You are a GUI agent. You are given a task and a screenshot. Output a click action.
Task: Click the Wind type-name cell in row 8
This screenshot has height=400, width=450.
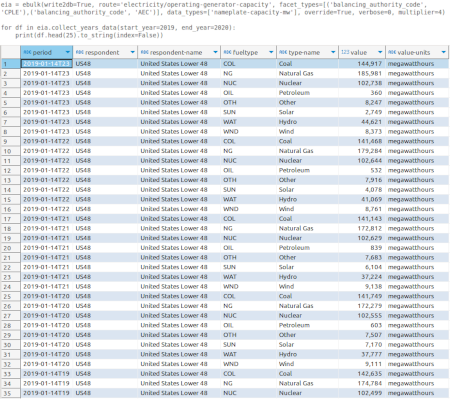(308, 131)
